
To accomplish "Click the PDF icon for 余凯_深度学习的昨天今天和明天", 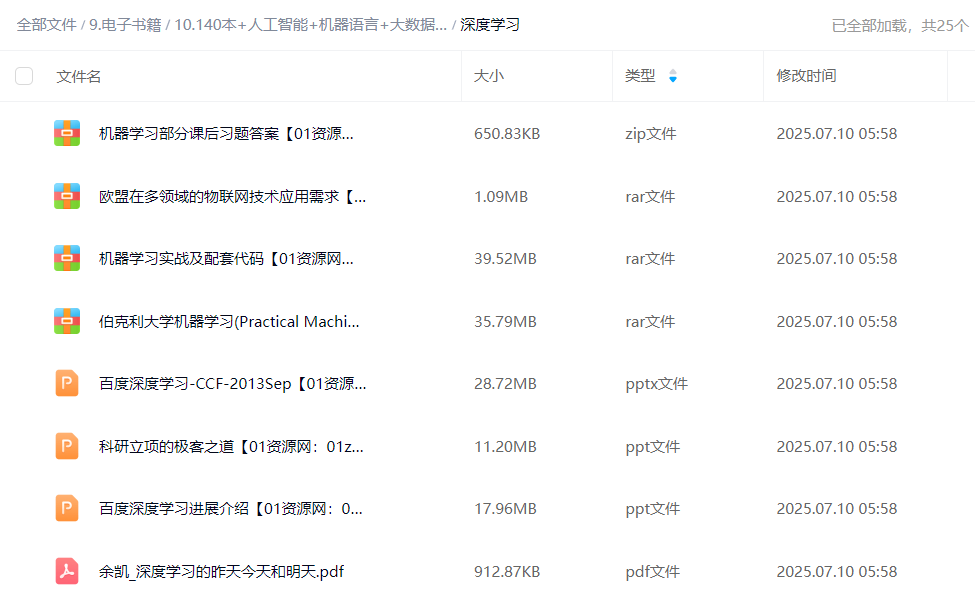I will coord(67,571).
